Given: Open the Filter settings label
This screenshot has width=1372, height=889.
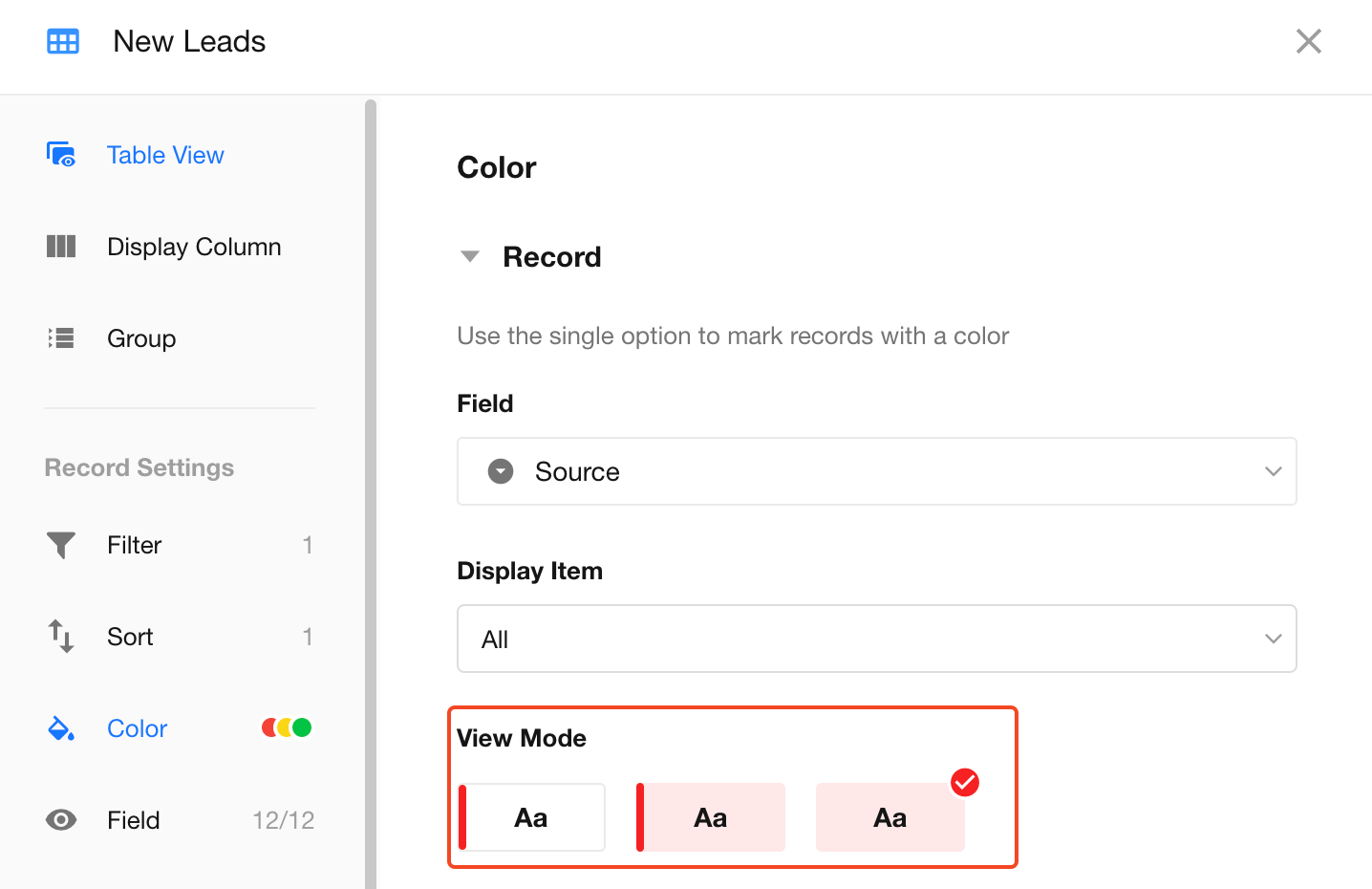Looking at the screenshot, I should pyautogui.click(x=134, y=545).
